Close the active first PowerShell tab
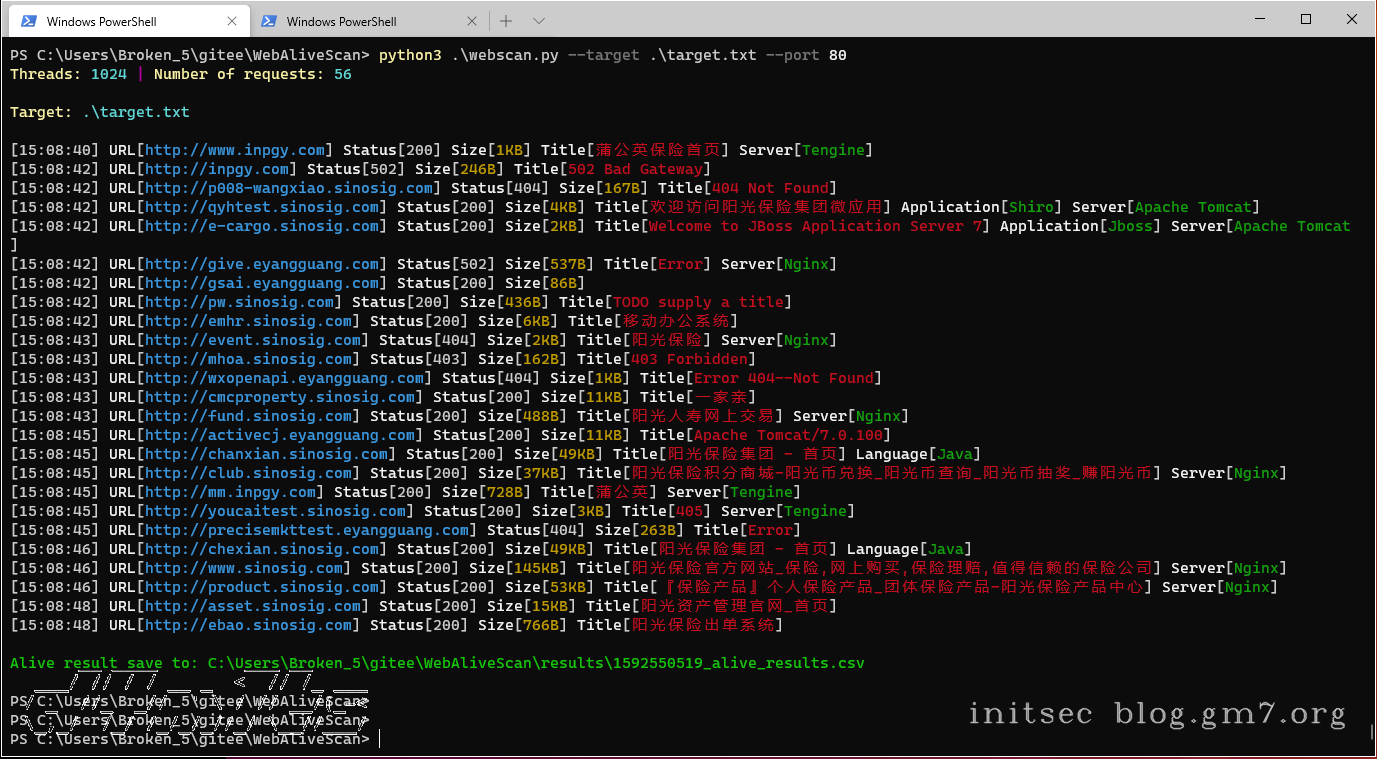 coord(232,21)
